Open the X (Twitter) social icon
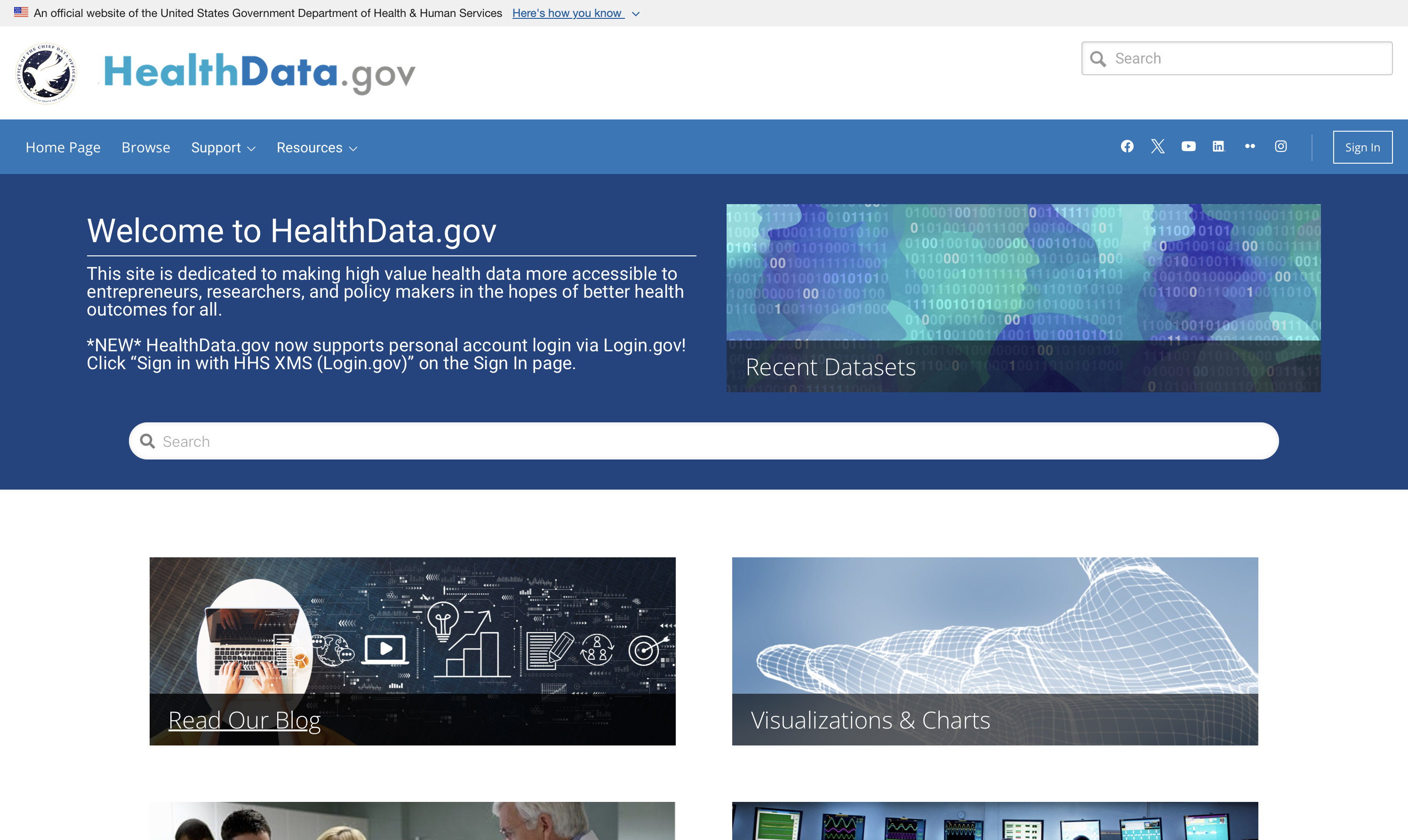1408x840 pixels. [1158, 147]
